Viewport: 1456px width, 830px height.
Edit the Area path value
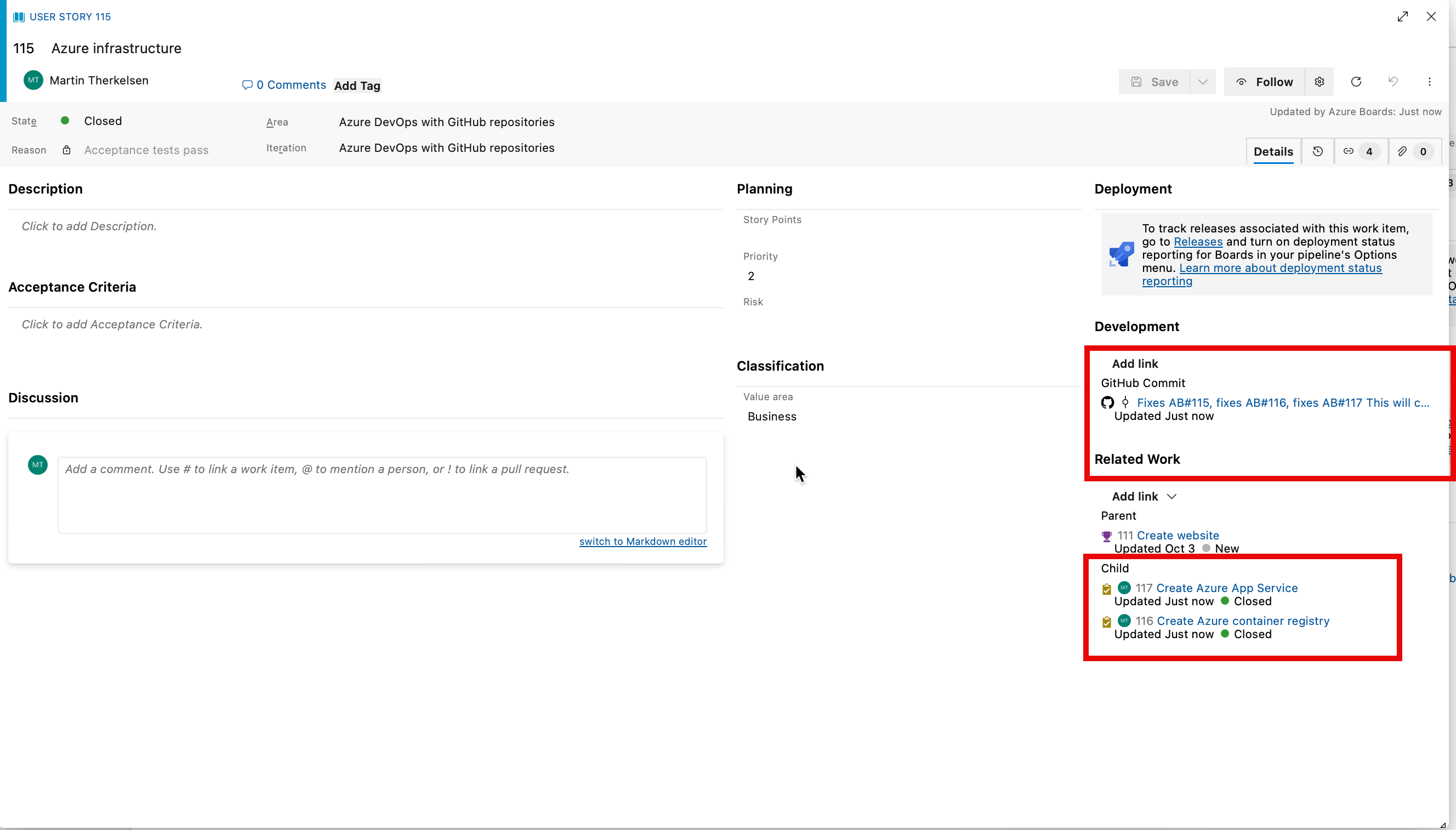(x=446, y=122)
